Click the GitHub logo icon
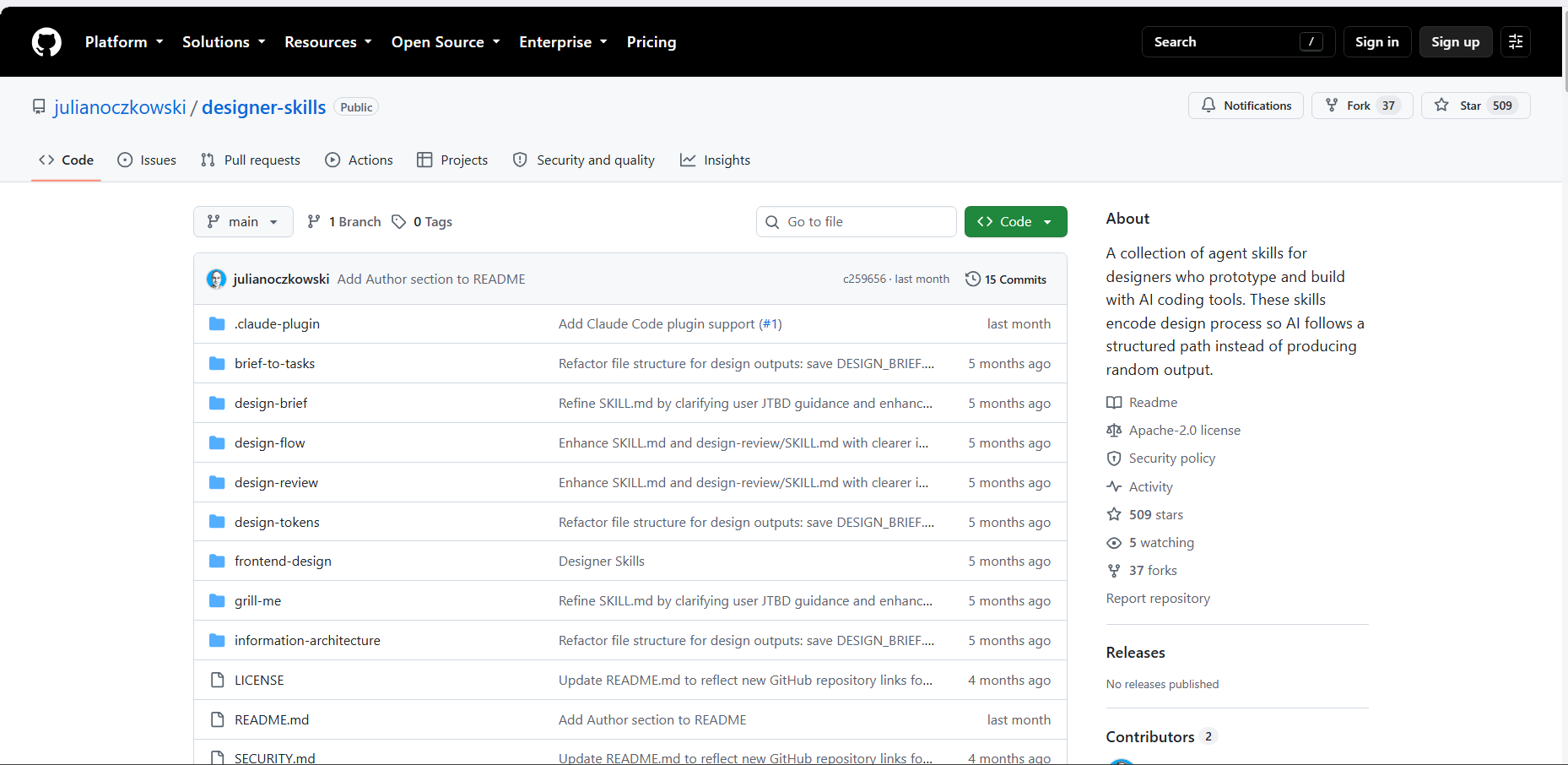This screenshot has width=1568, height=765. (46, 42)
